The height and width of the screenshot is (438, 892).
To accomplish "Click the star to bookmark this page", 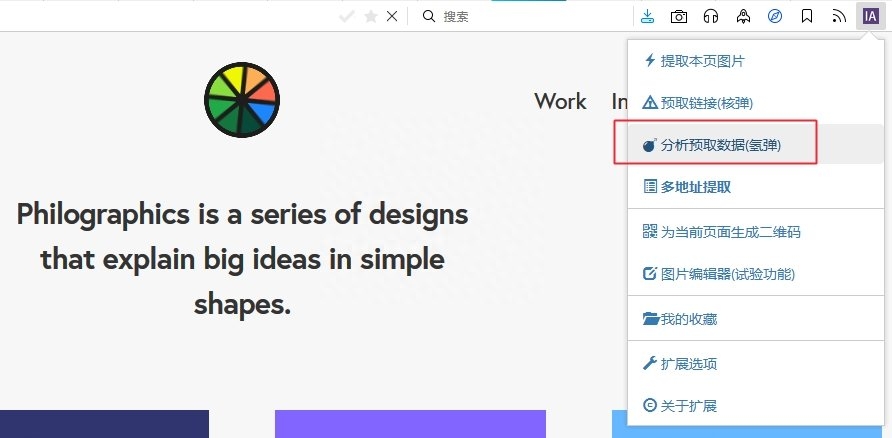I will (x=371, y=16).
